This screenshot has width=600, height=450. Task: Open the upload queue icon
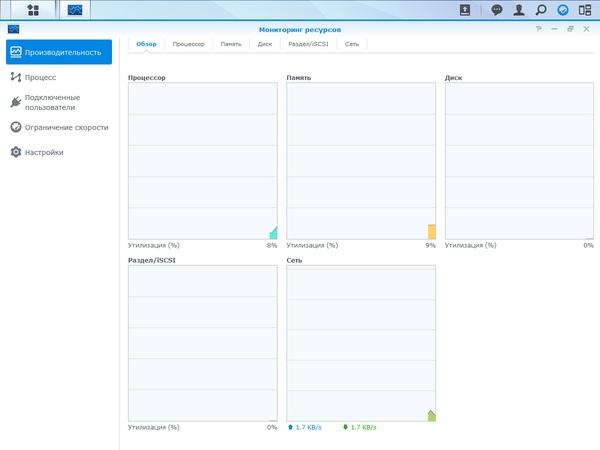(x=465, y=10)
